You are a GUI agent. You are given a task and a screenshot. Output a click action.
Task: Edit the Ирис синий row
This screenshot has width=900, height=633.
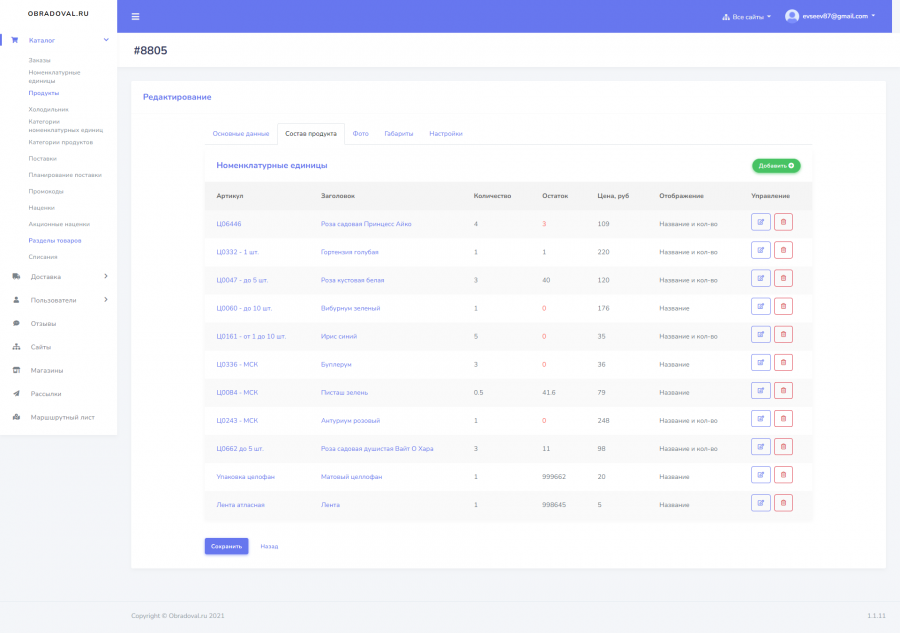(761, 335)
